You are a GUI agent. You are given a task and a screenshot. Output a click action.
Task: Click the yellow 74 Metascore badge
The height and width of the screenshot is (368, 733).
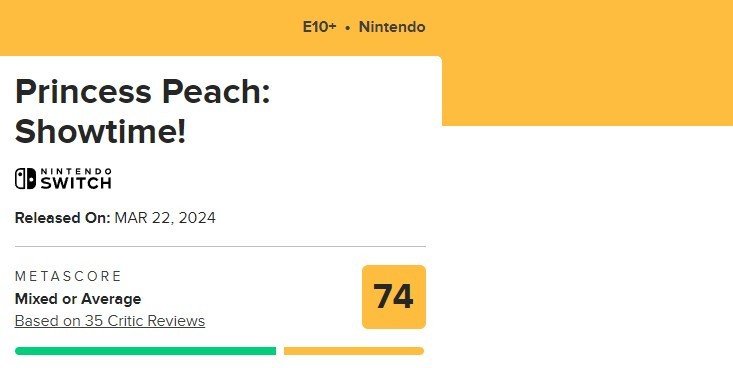point(394,297)
